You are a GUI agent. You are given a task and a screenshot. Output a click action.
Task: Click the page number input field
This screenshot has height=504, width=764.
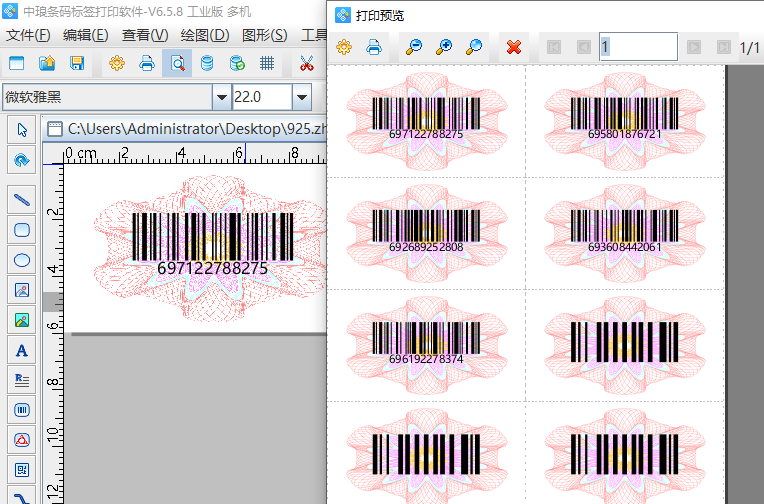638,47
